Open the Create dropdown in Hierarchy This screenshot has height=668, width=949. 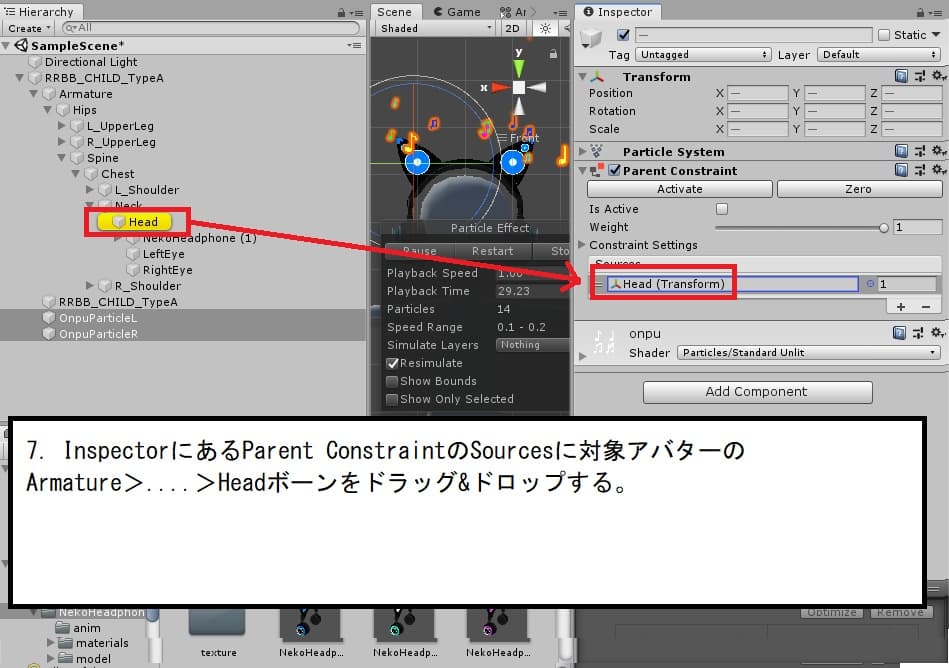tap(28, 28)
